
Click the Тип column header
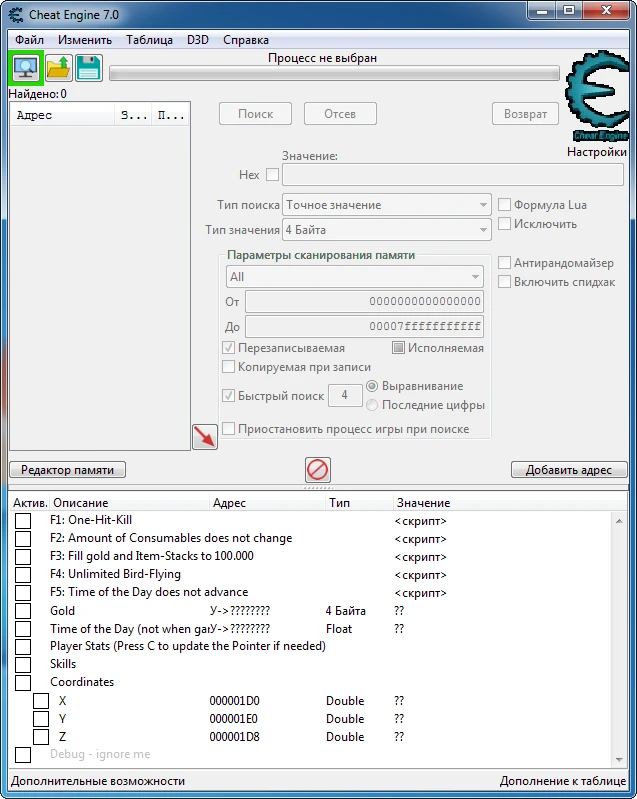(359, 503)
